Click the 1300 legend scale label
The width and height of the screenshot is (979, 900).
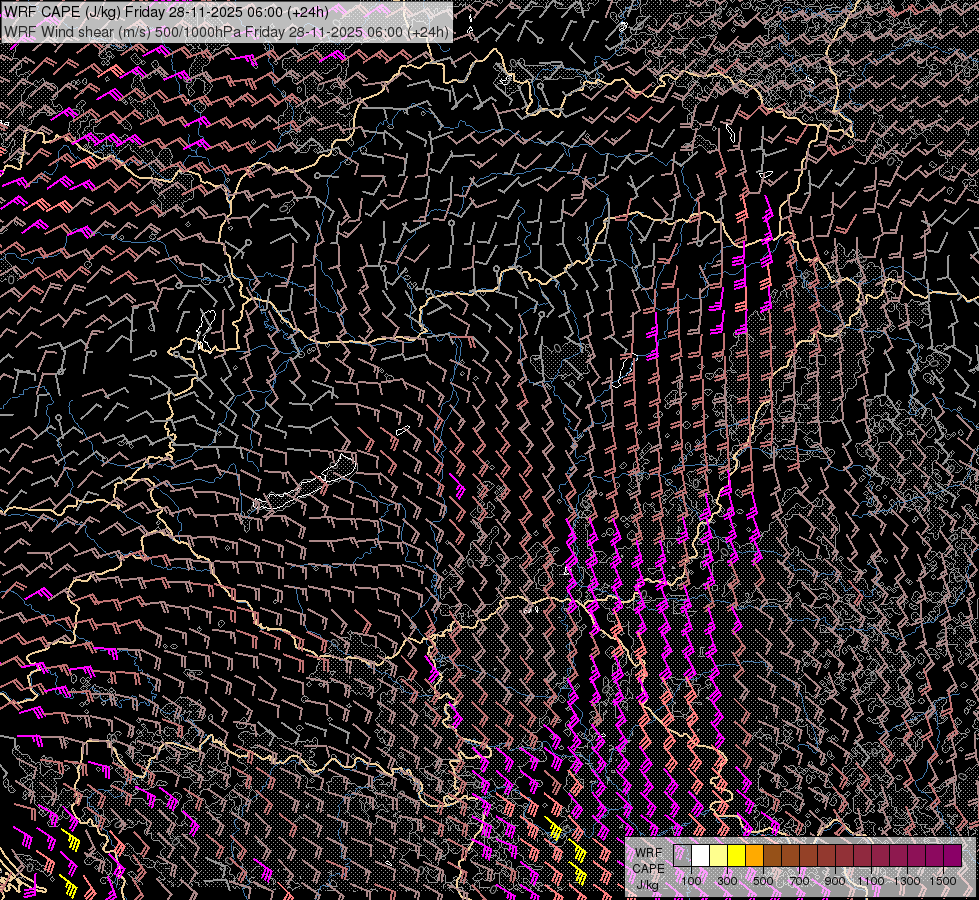pyautogui.click(x=907, y=881)
